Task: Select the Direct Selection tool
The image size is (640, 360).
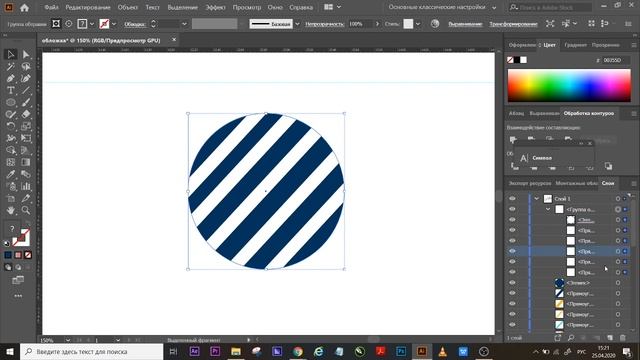Action: (26, 54)
